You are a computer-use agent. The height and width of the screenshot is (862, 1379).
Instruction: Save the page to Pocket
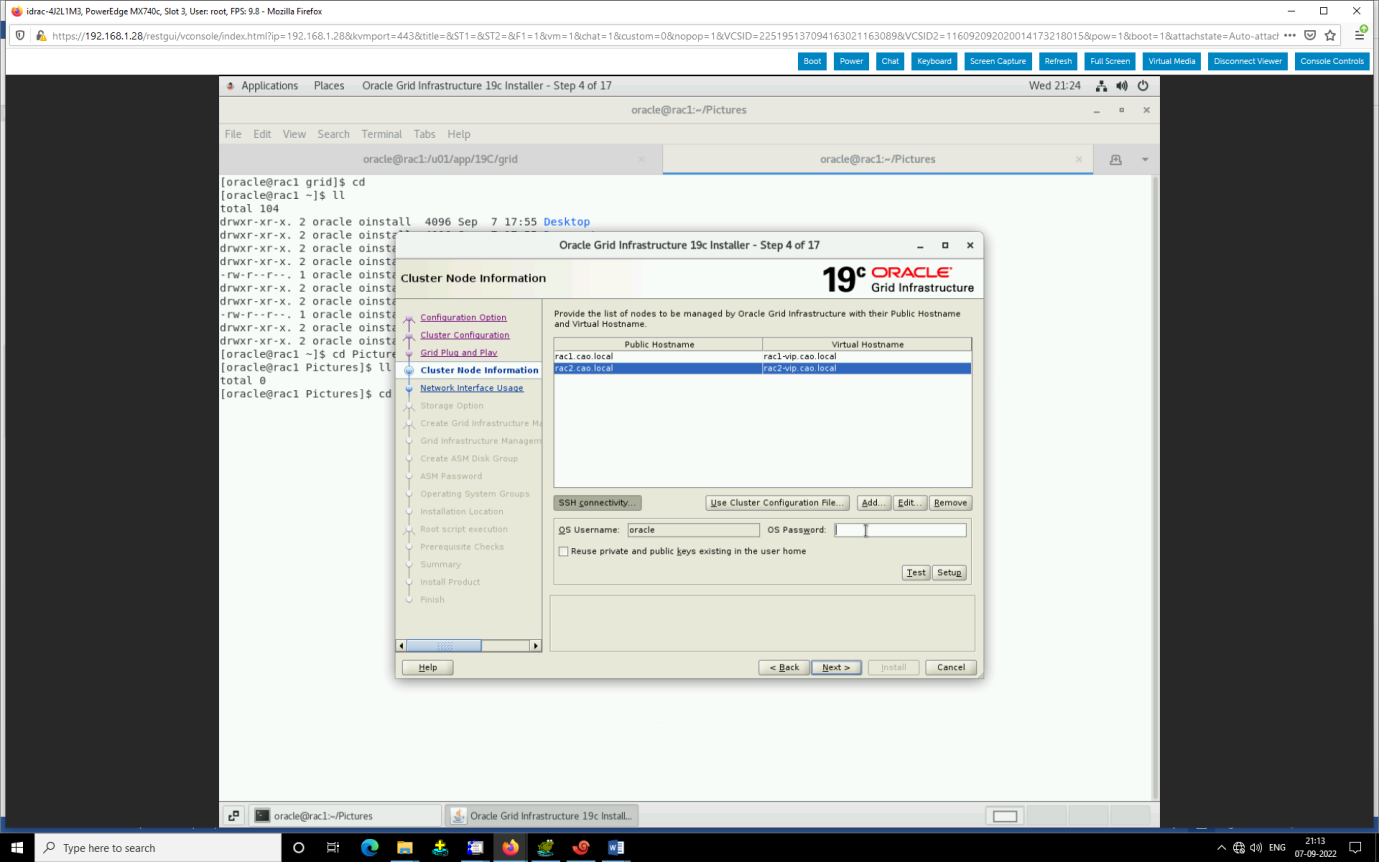1310,35
